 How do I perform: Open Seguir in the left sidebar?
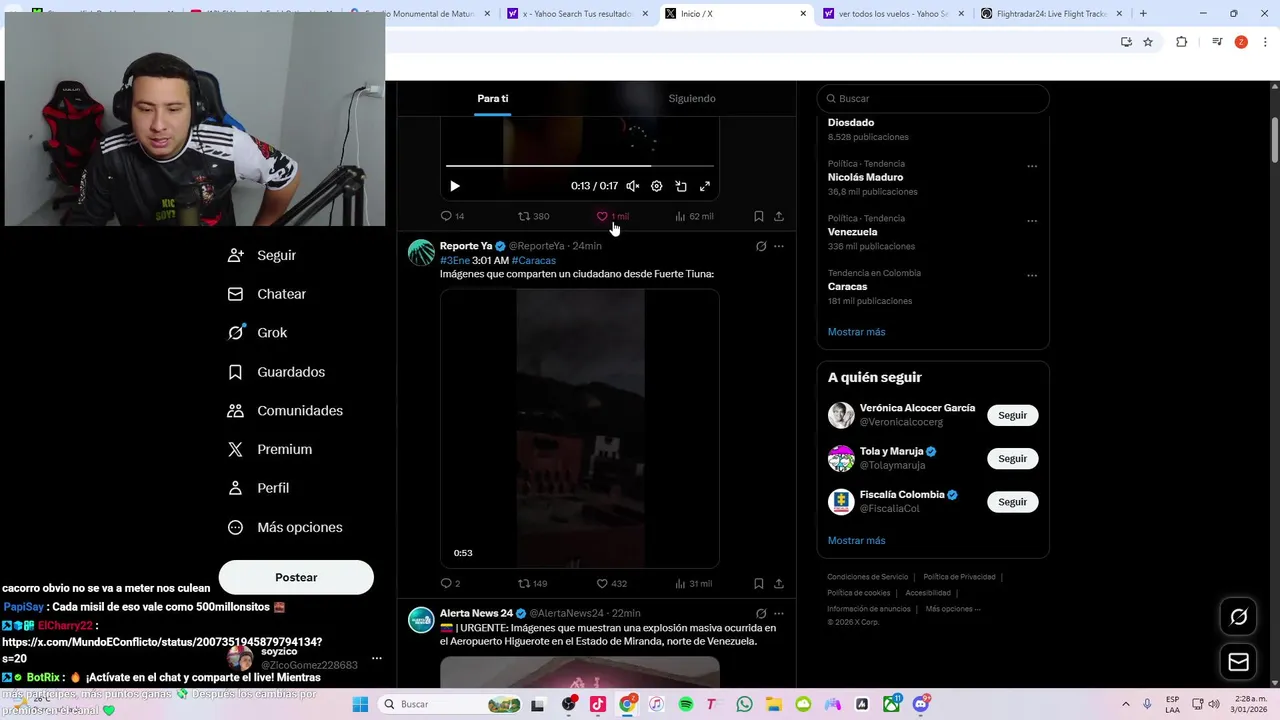(x=262, y=255)
